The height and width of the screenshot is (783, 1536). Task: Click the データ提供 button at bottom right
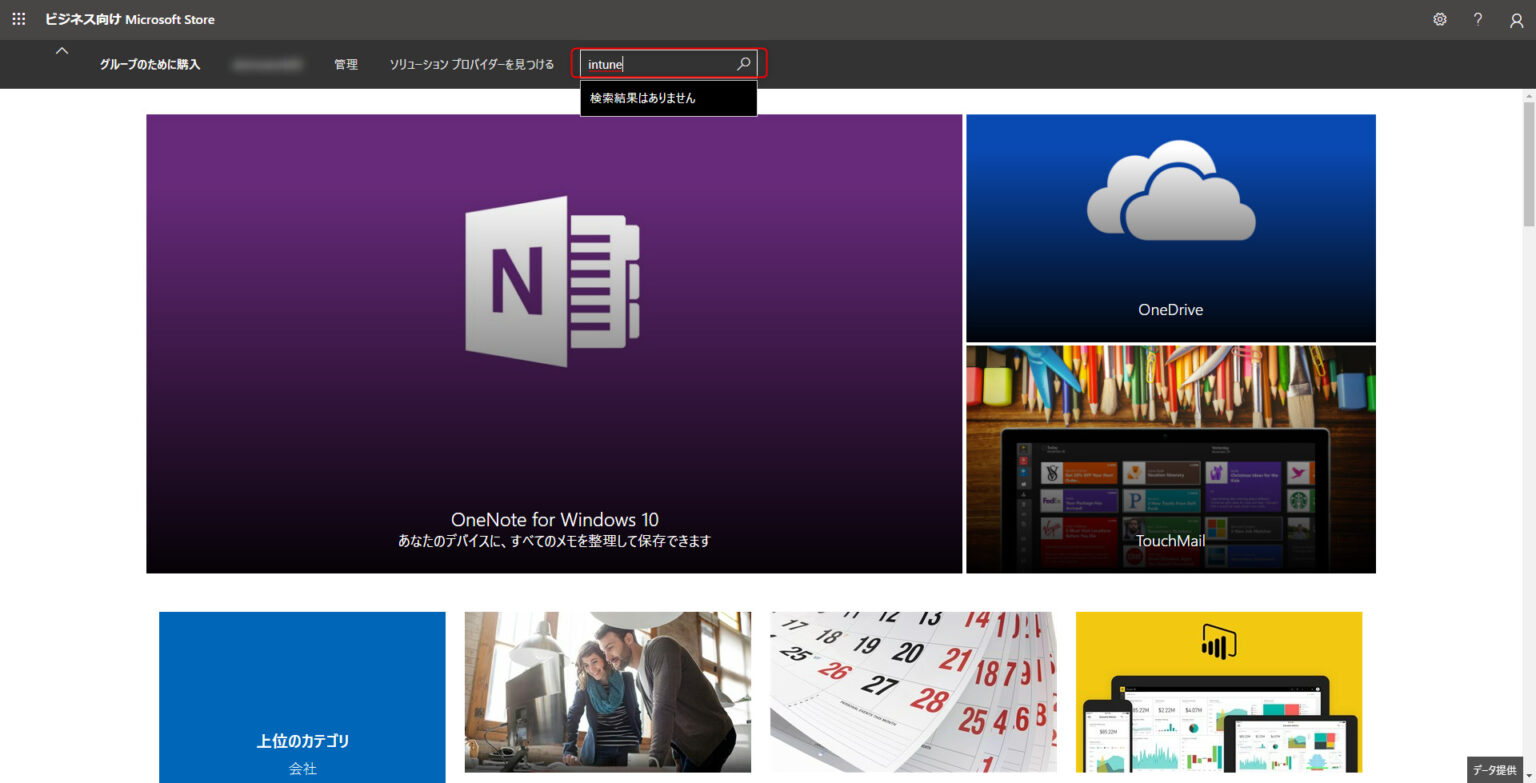1495,770
